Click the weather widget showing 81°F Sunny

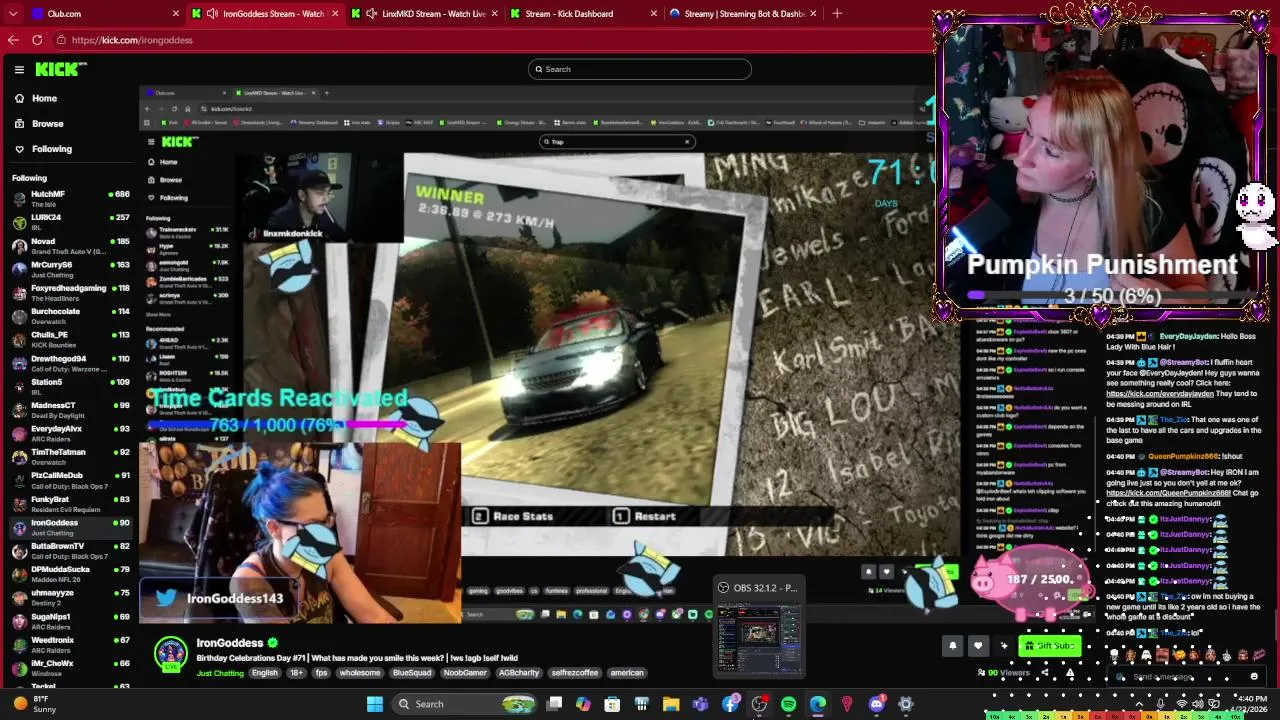point(35,704)
